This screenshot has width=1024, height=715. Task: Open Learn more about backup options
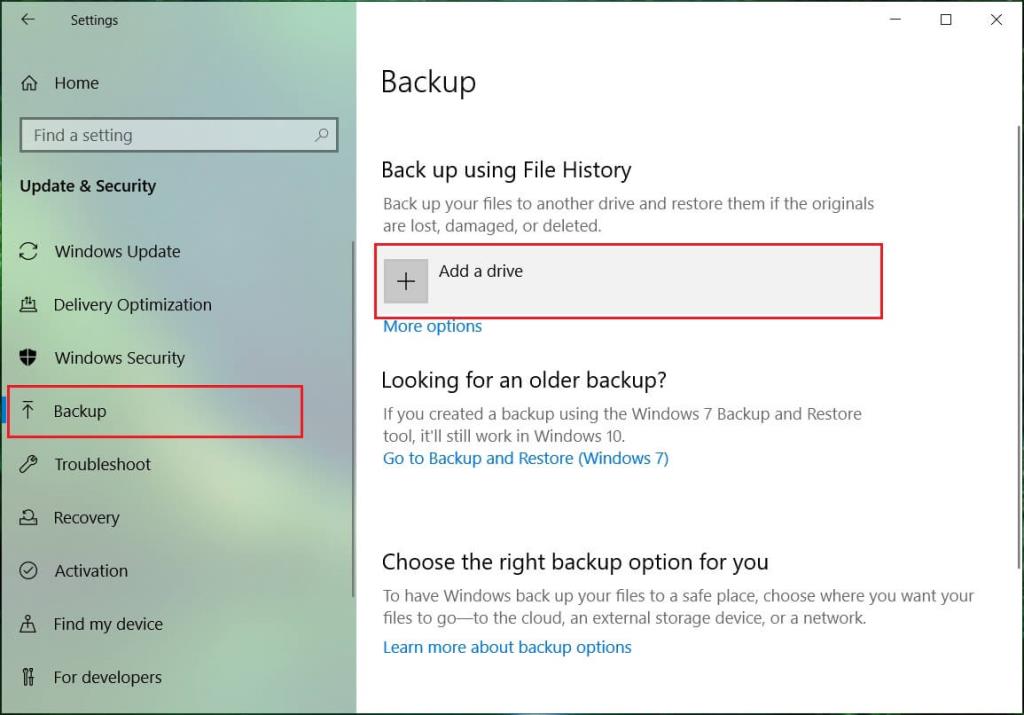click(x=507, y=647)
